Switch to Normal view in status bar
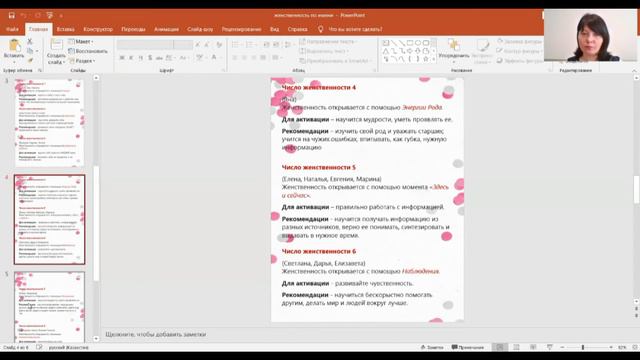The width and height of the screenshot is (640, 360). pyautogui.click(x=500, y=347)
